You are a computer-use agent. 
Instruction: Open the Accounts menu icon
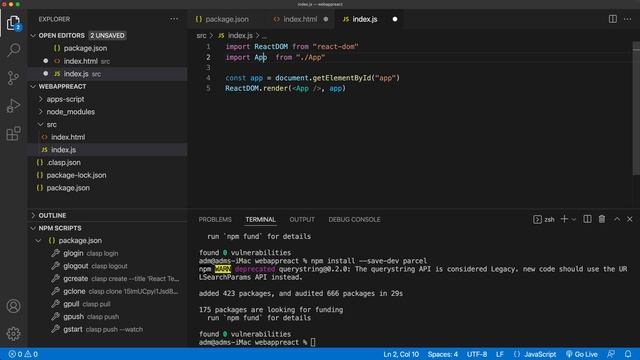tap(13, 306)
